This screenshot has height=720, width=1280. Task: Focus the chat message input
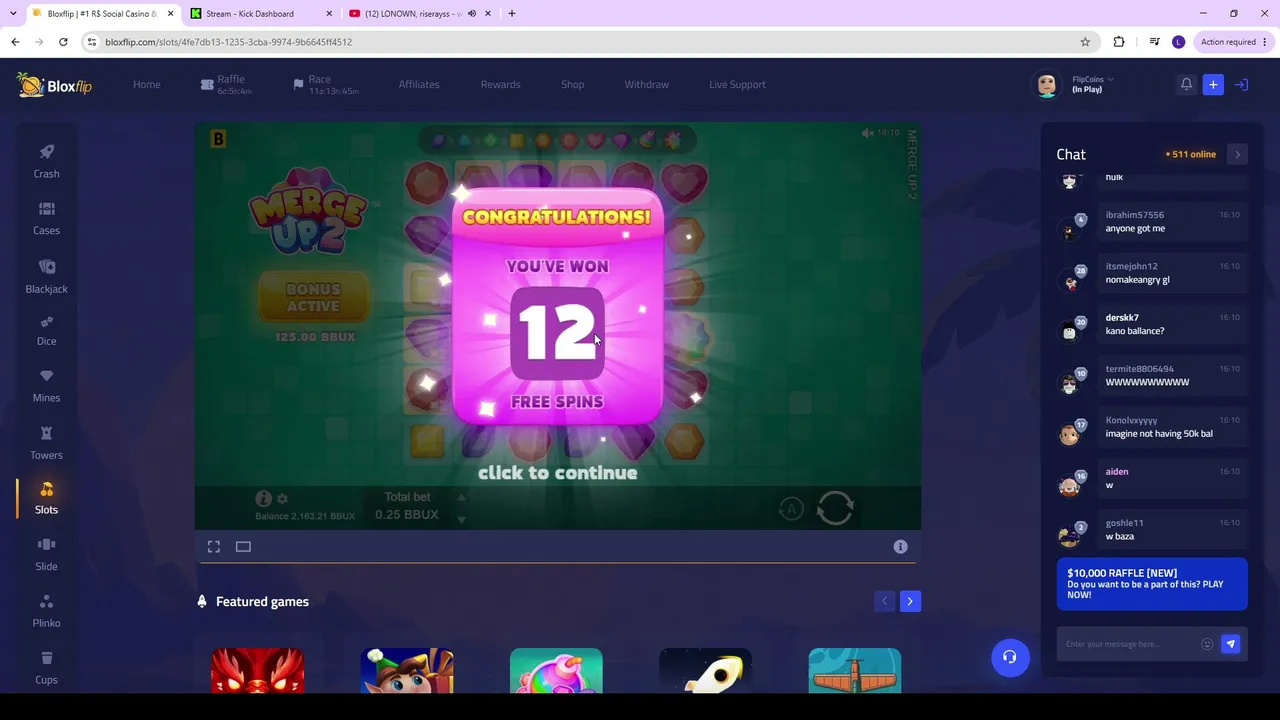tap(1128, 644)
